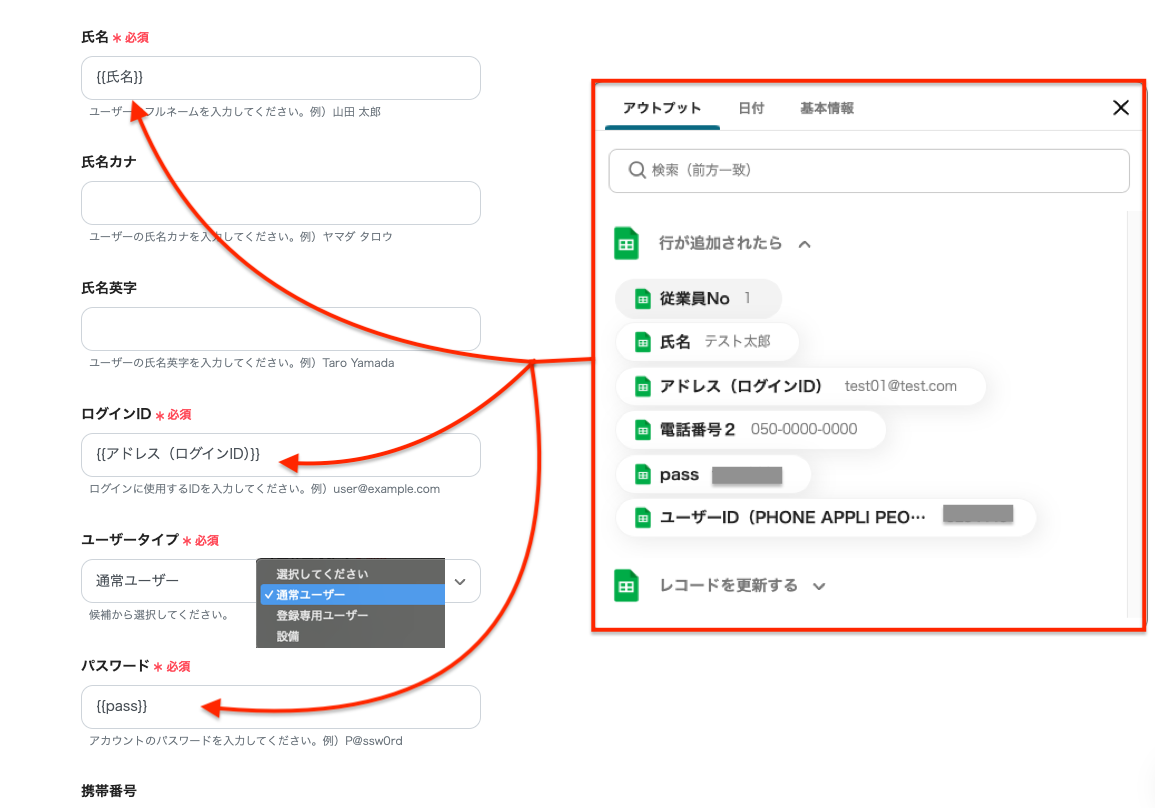1155x808 pixels.
Task: Click the test01@test.com value text
Action: click(900, 386)
